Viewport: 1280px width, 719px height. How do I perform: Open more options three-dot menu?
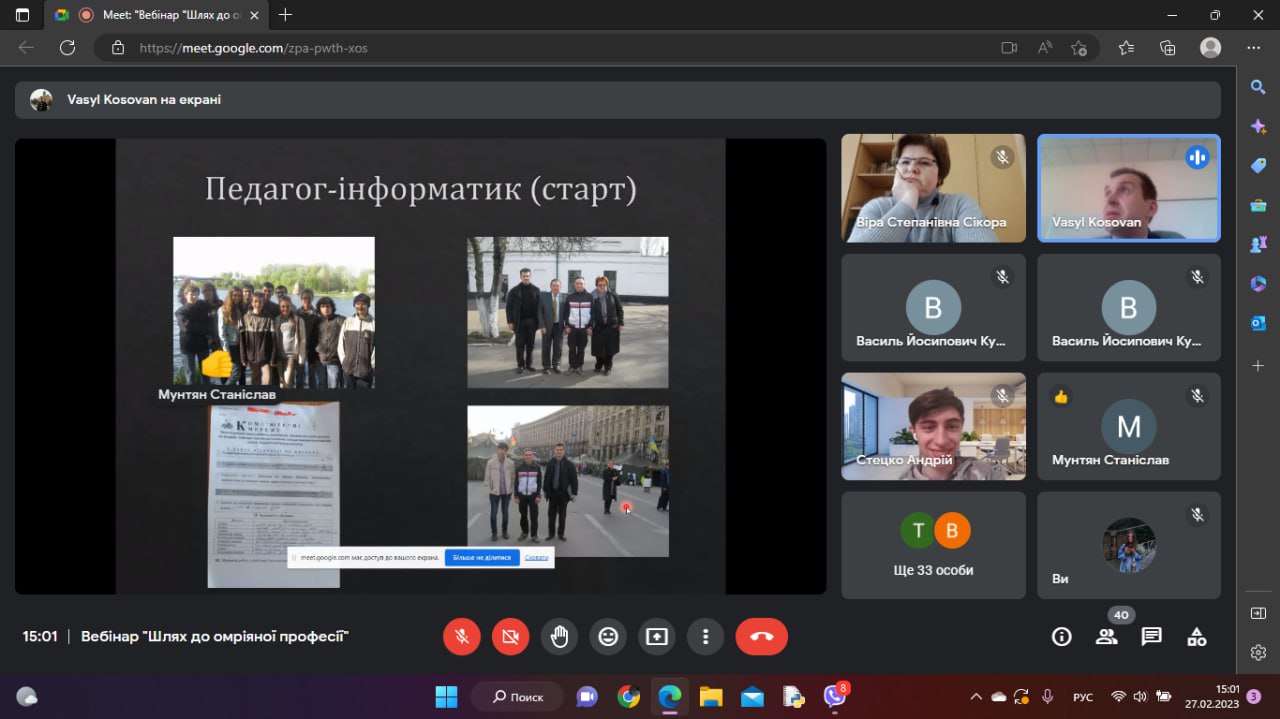tap(706, 636)
